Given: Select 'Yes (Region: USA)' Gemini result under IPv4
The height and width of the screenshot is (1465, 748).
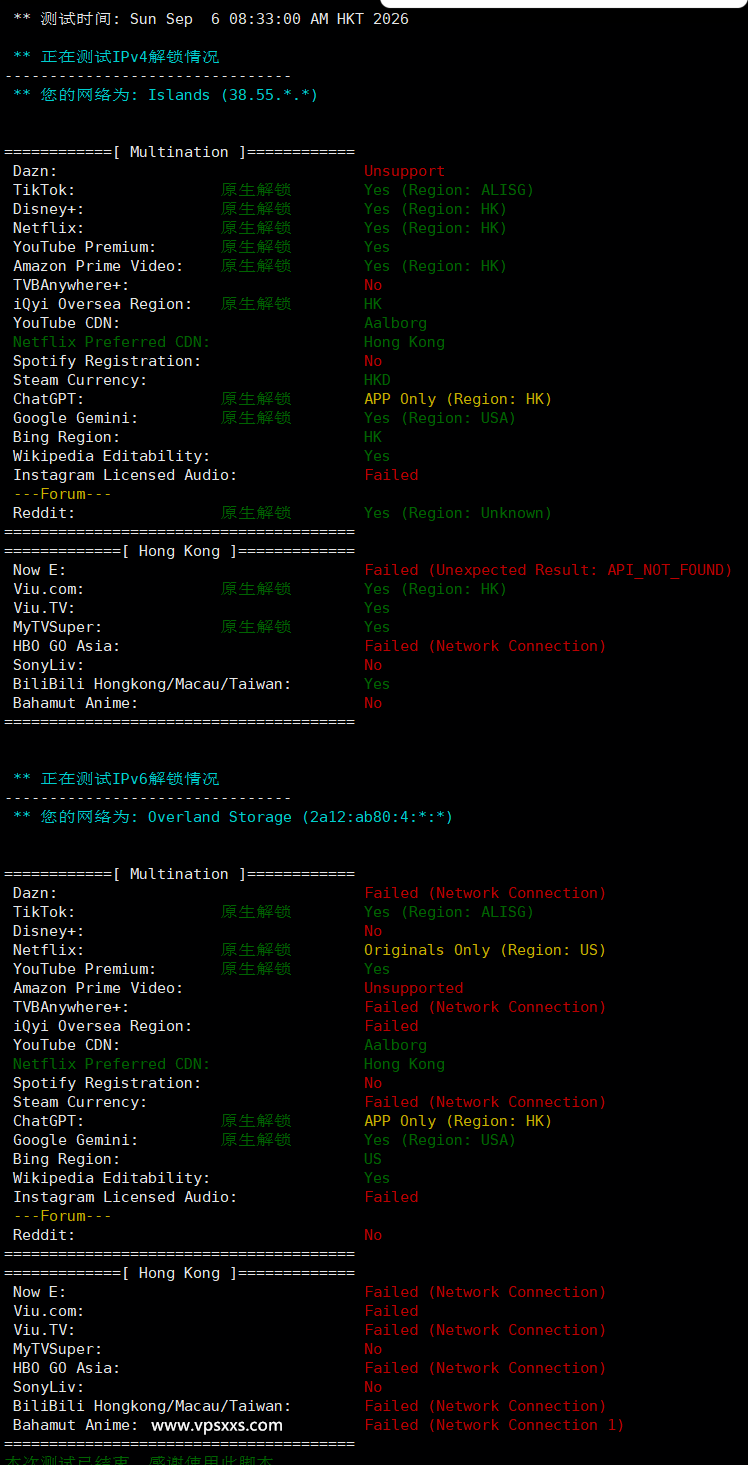Looking at the screenshot, I should point(440,418).
